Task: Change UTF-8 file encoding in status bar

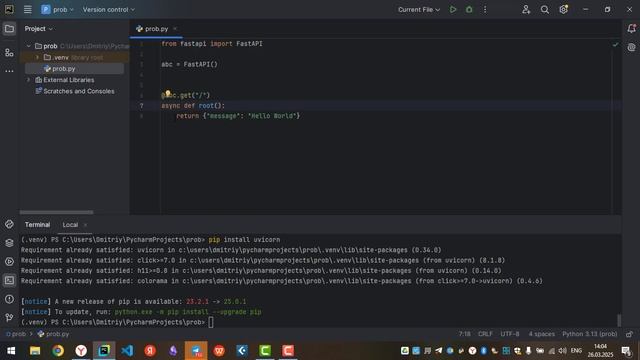Action: click(x=510, y=334)
